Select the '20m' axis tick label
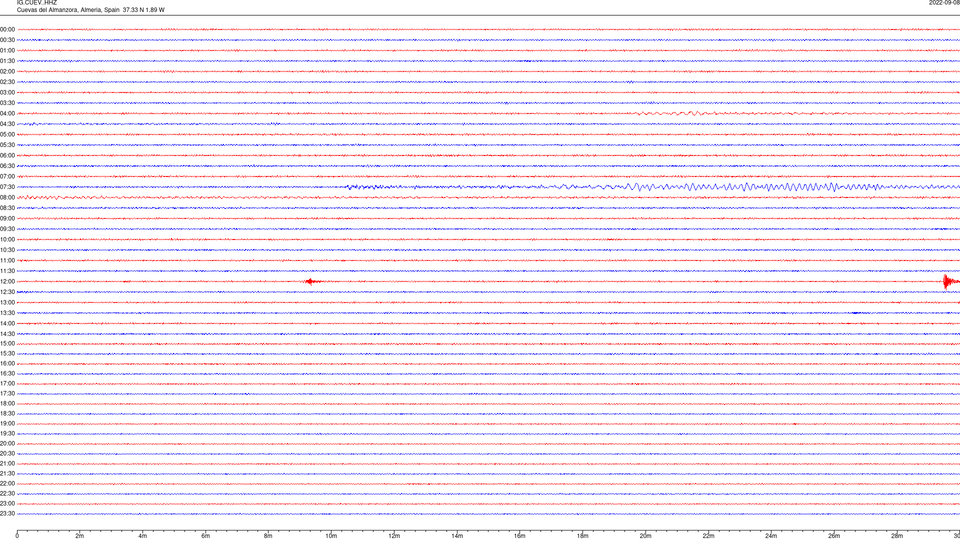 (646, 536)
